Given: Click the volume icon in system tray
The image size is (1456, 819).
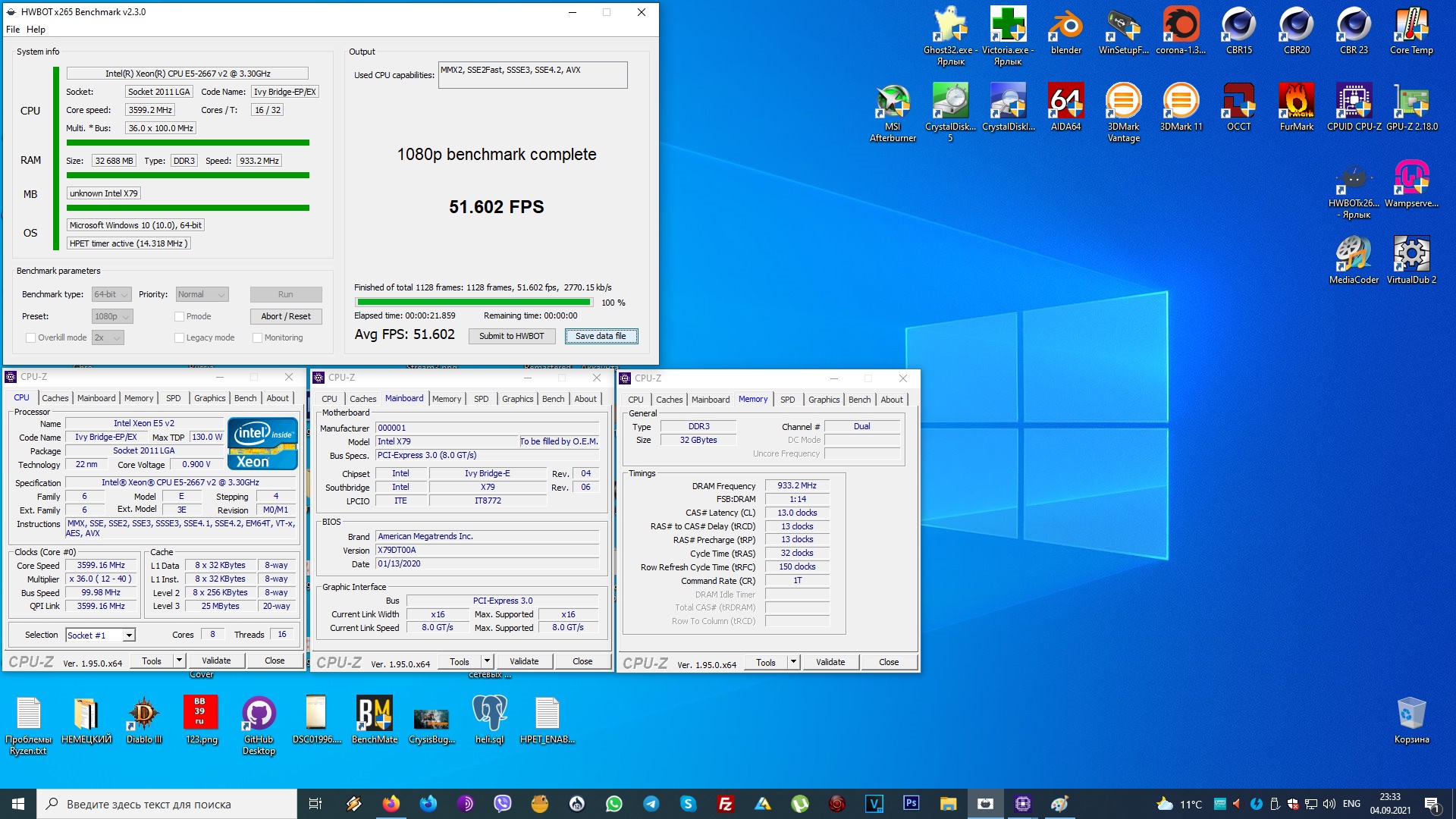Looking at the screenshot, I should tap(1329, 804).
